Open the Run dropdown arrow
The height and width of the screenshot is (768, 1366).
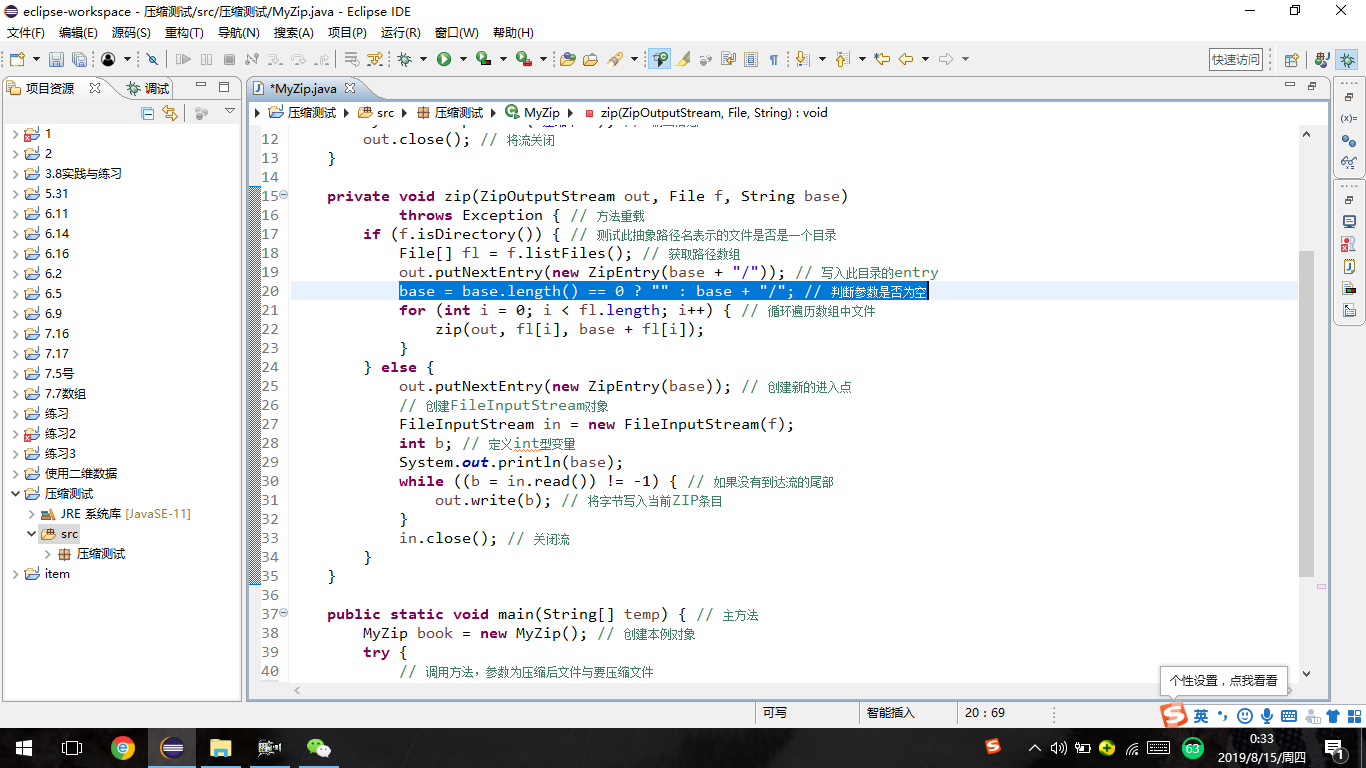point(463,59)
